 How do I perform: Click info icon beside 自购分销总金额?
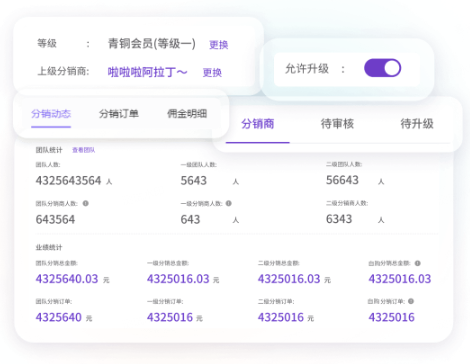(418, 263)
